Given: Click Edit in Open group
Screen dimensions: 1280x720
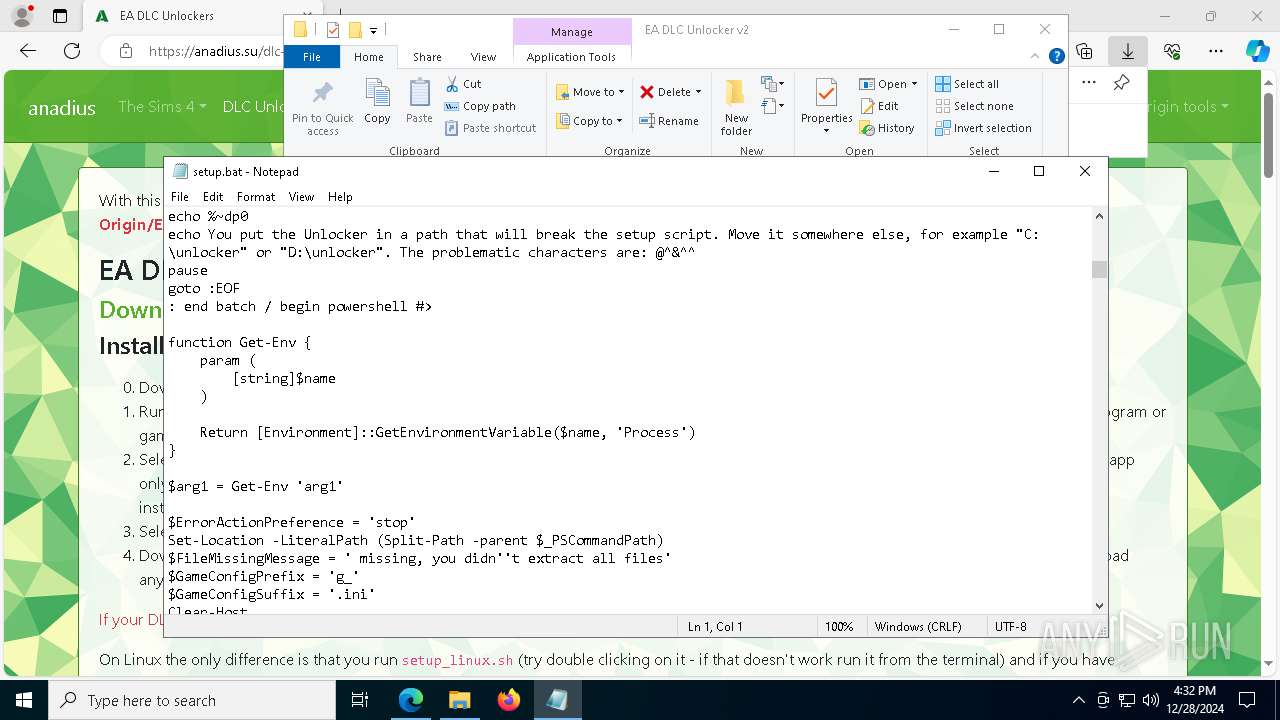Looking at the screenshot, I should click(x=879, y=106).
